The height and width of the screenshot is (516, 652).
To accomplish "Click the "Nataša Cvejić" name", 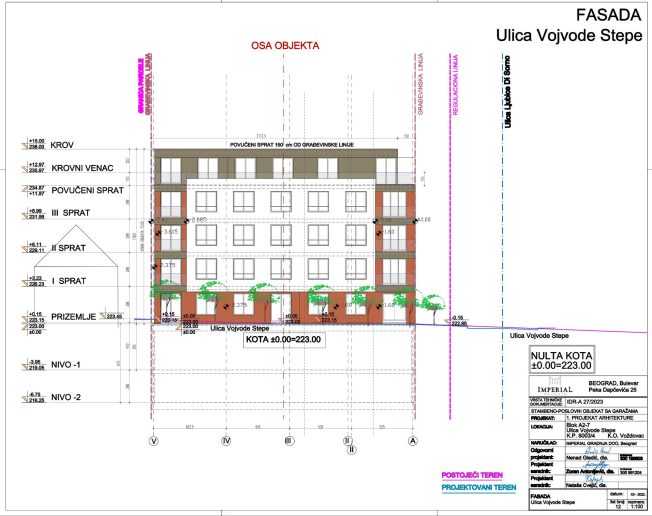I will pos(586,485).
